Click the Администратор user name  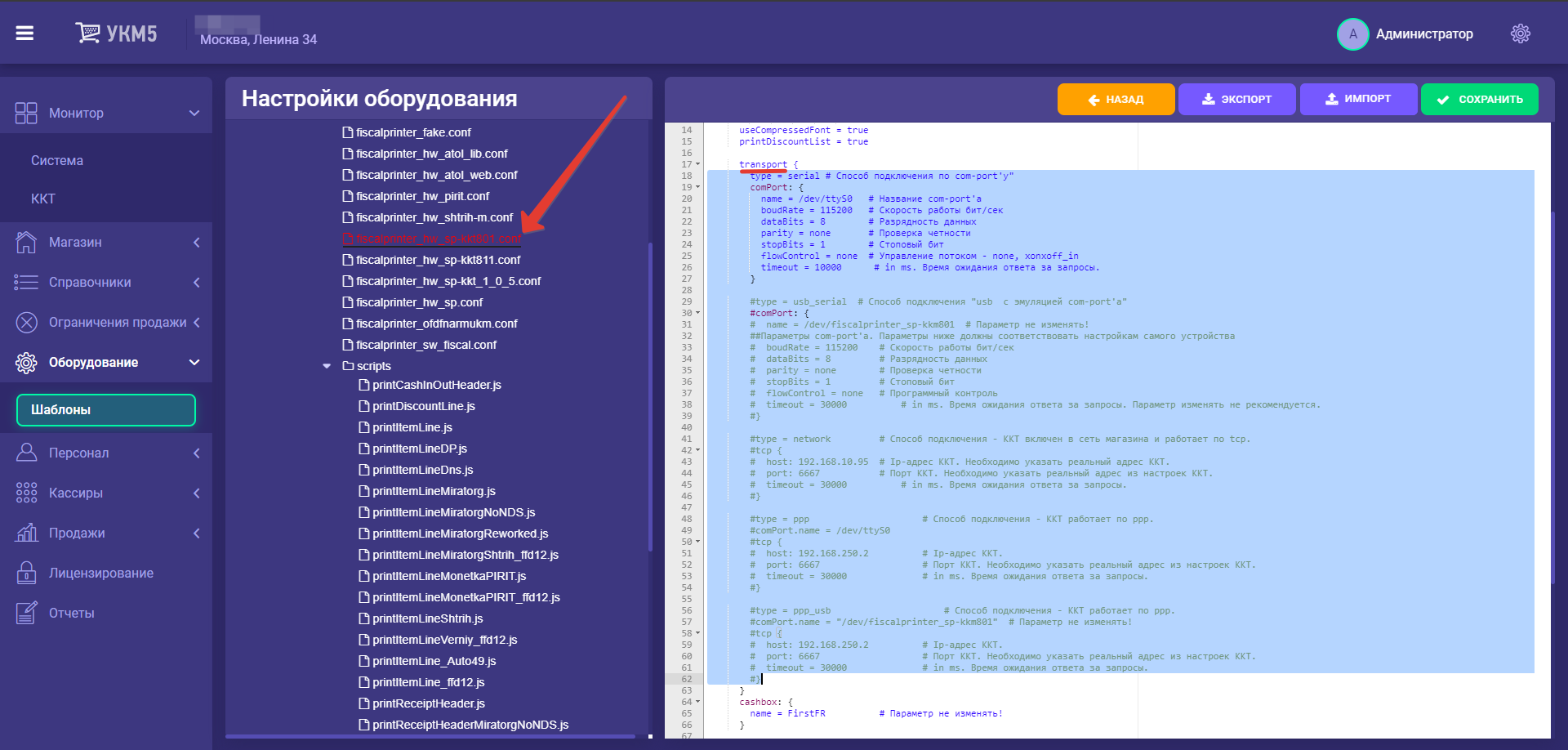(1424, 33)
